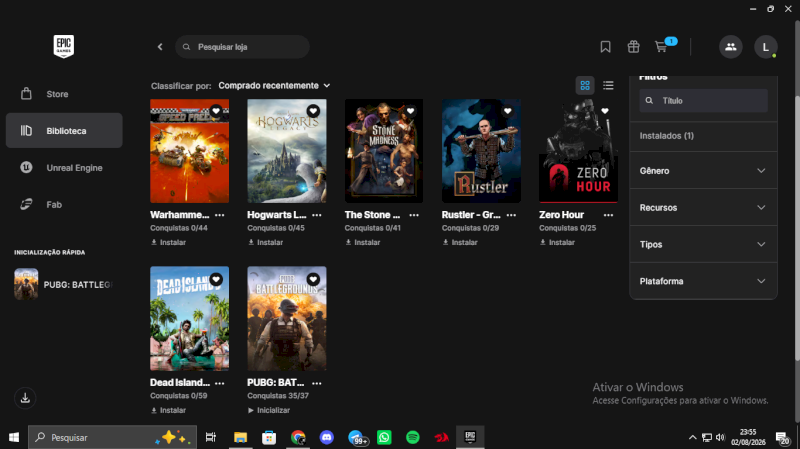Screen dimensions: 800x449
Task: Open Task View on the taskbar
Action: (210, 437)
